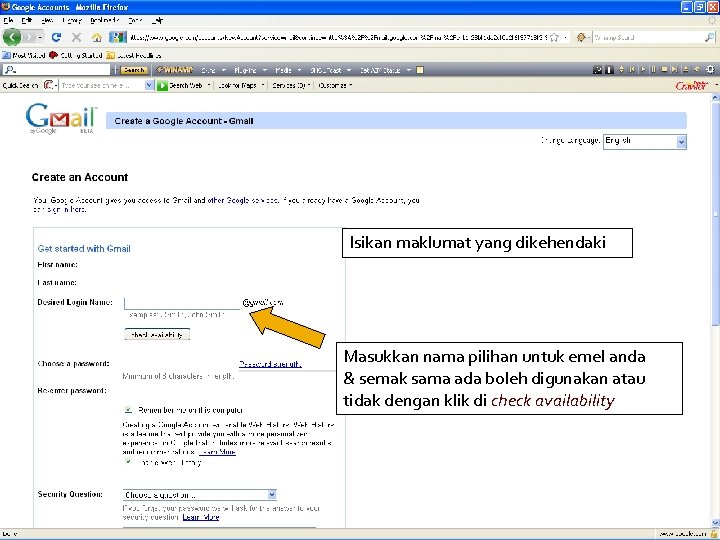Screen dimensions: 720x540
Task: Click the Winamp pause button
Action: point(653,70)
